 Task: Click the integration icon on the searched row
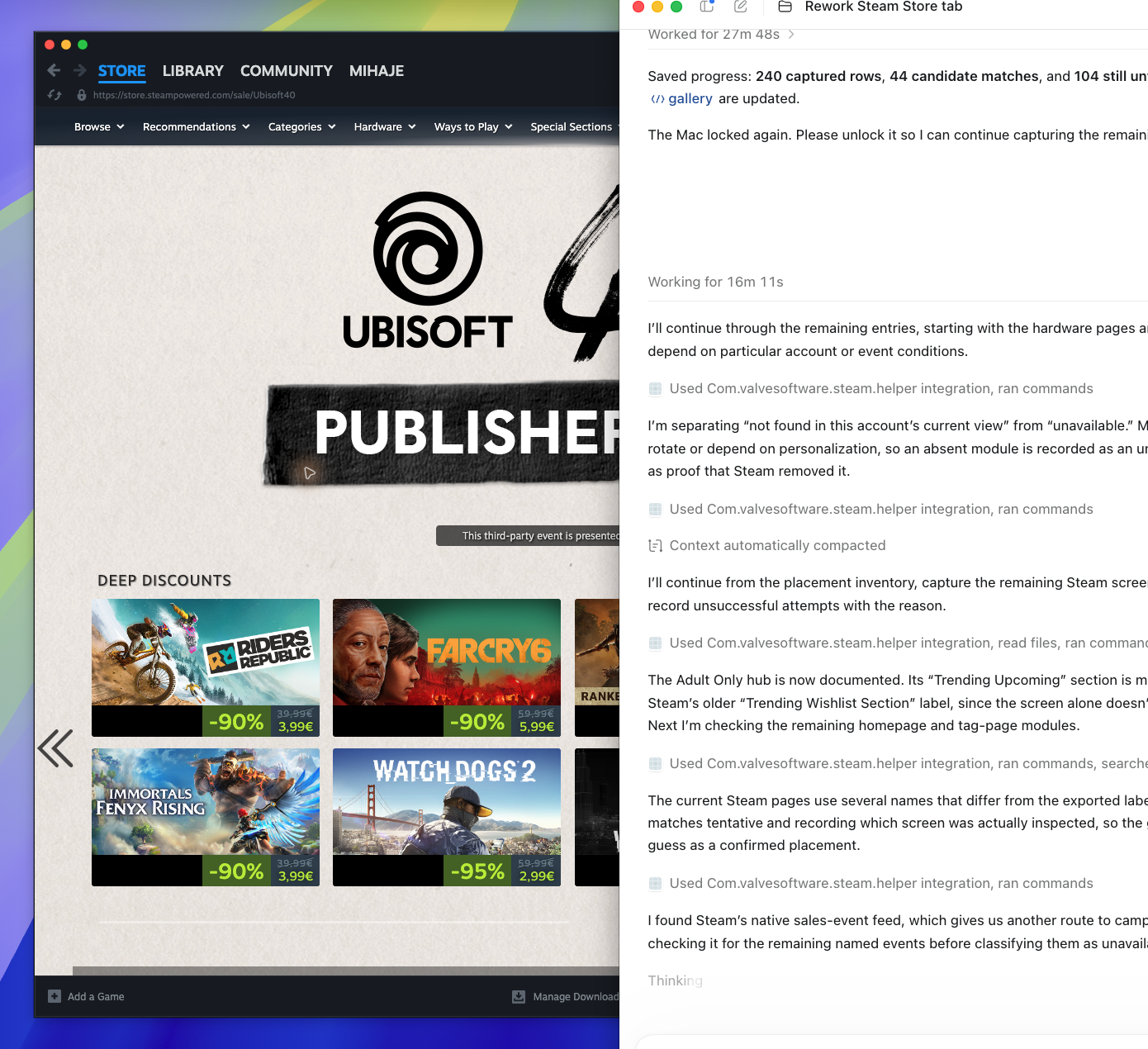[655, 764]
